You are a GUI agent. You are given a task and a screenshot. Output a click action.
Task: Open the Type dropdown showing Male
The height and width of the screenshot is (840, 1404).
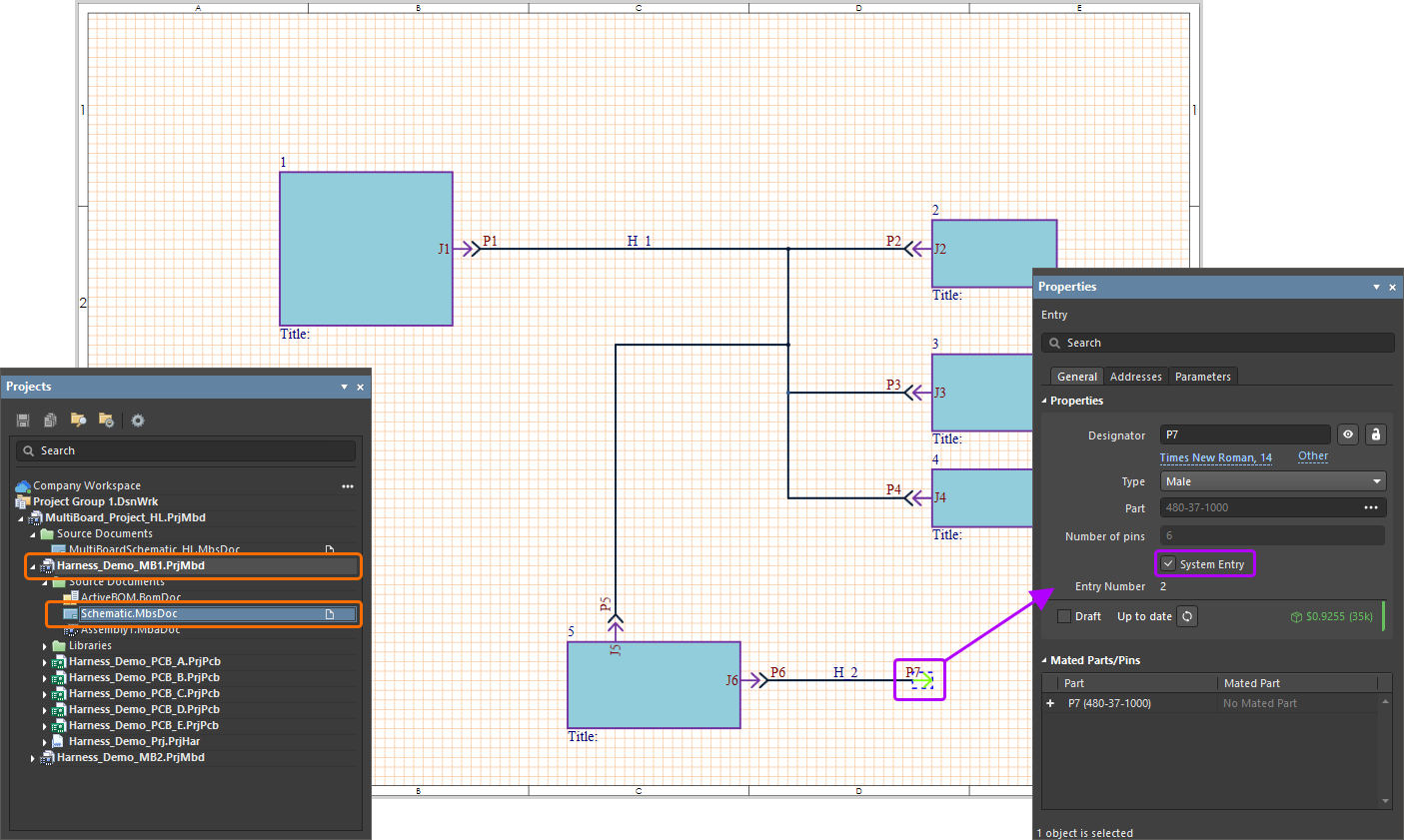(x=1272, y=481)
